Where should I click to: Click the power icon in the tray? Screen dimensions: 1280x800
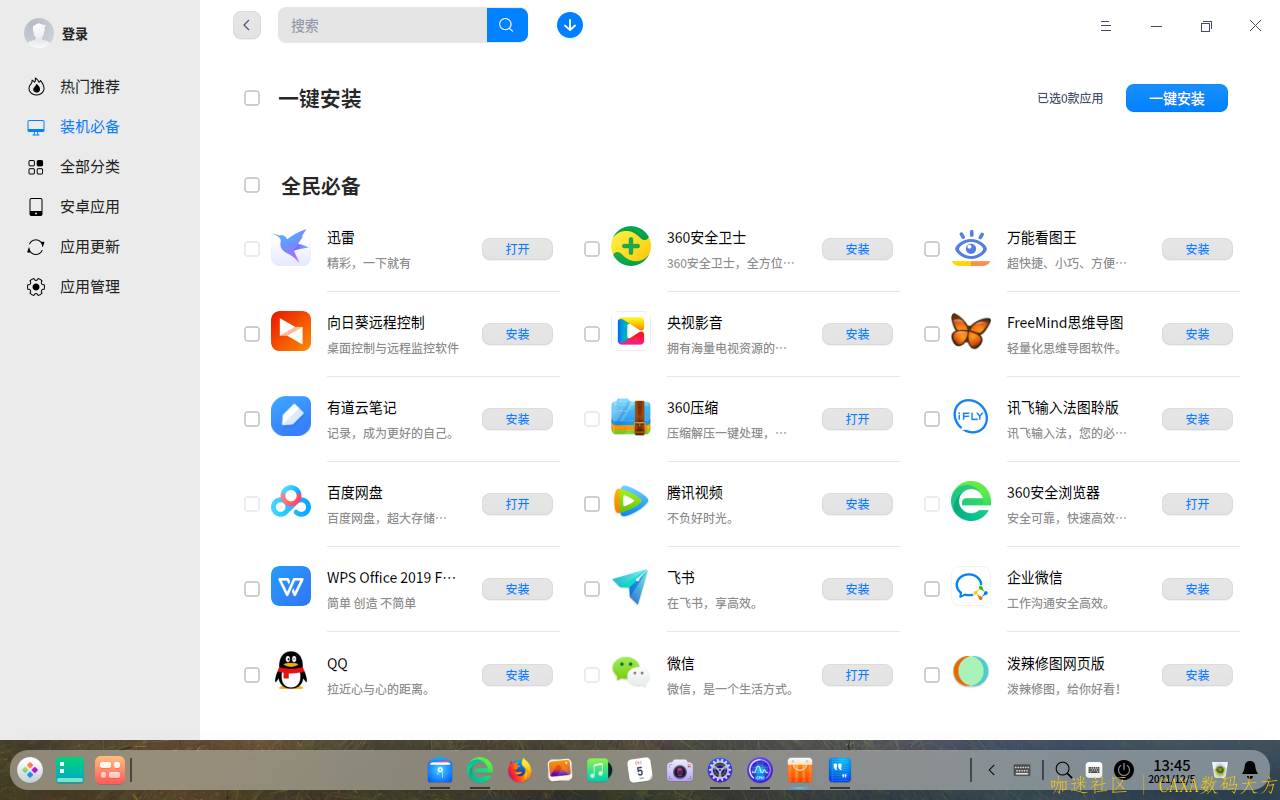pyautogui.click(x=1124, y=770)
